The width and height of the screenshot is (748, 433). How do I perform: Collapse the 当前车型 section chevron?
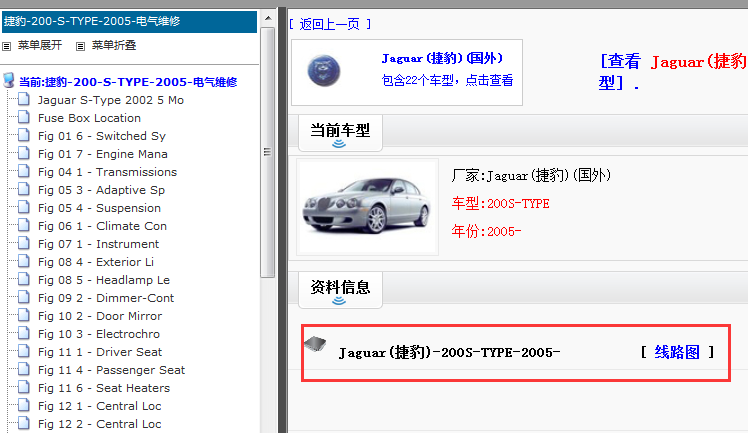(x=339, y=144)
